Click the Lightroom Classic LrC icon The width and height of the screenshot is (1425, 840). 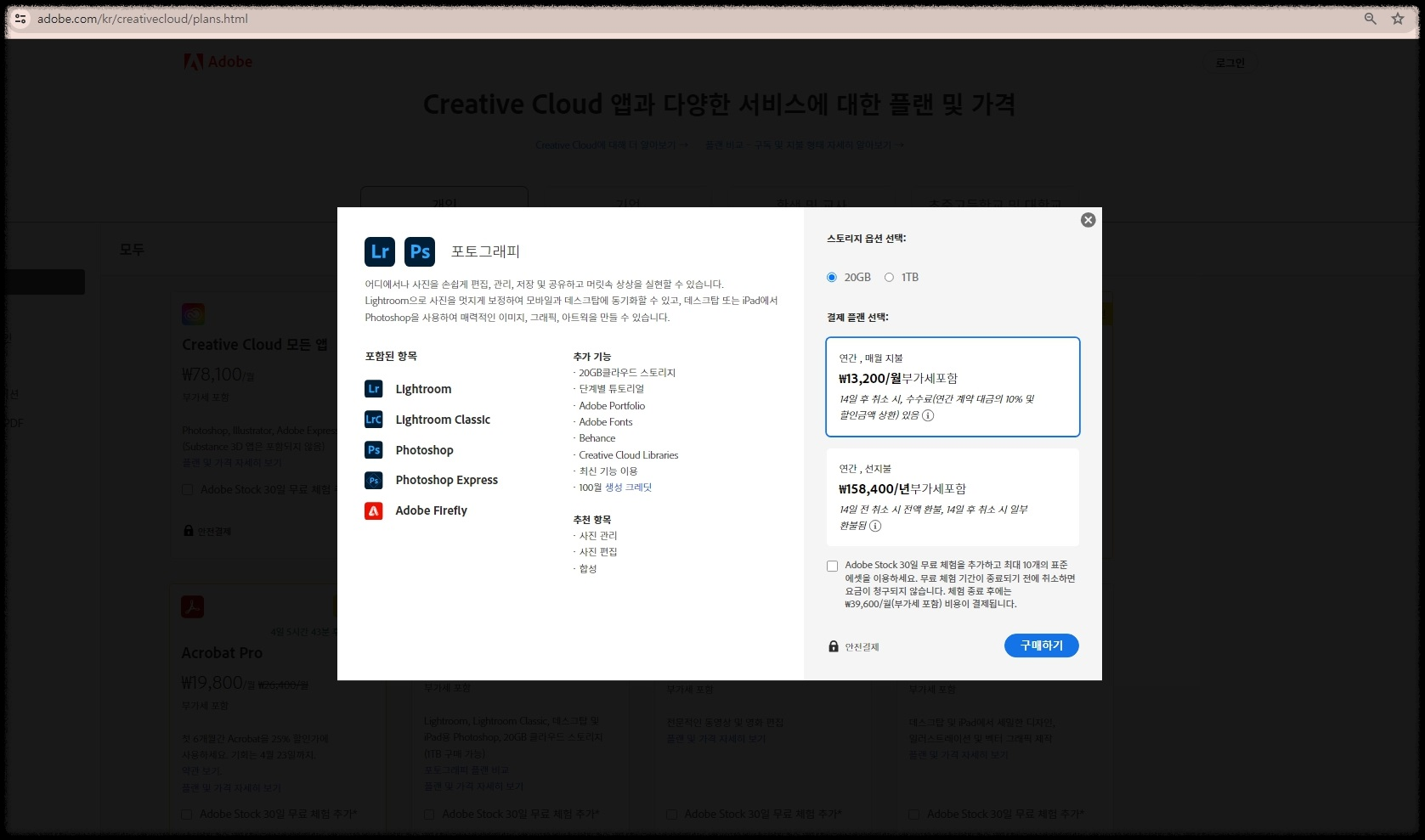374,420
